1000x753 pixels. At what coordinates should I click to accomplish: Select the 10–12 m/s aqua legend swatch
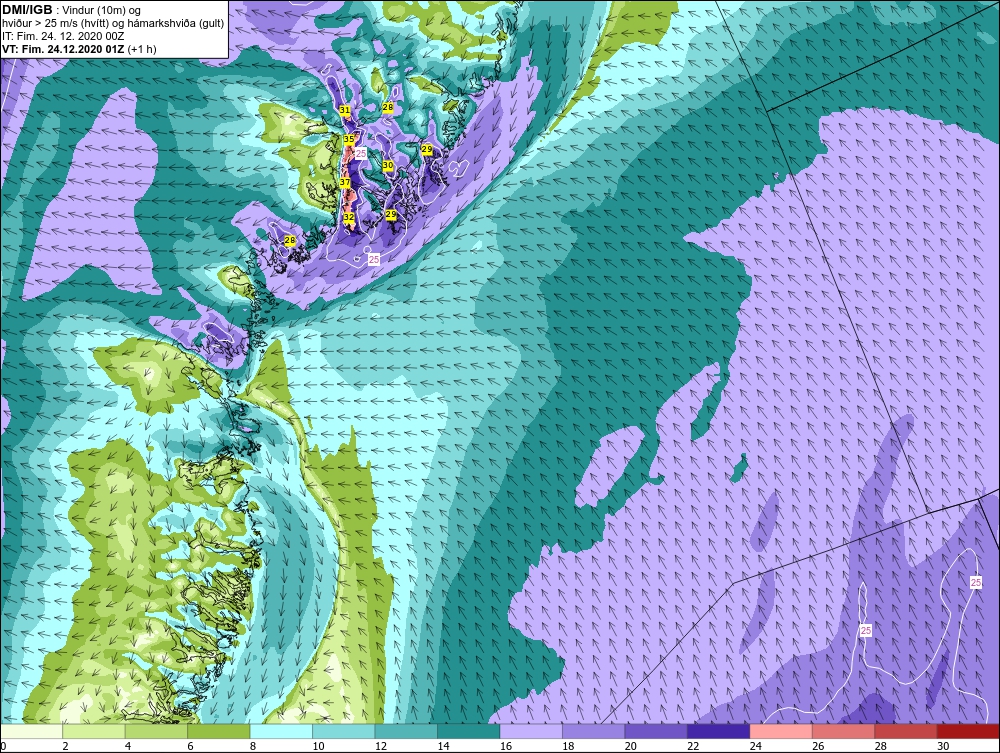344,731
